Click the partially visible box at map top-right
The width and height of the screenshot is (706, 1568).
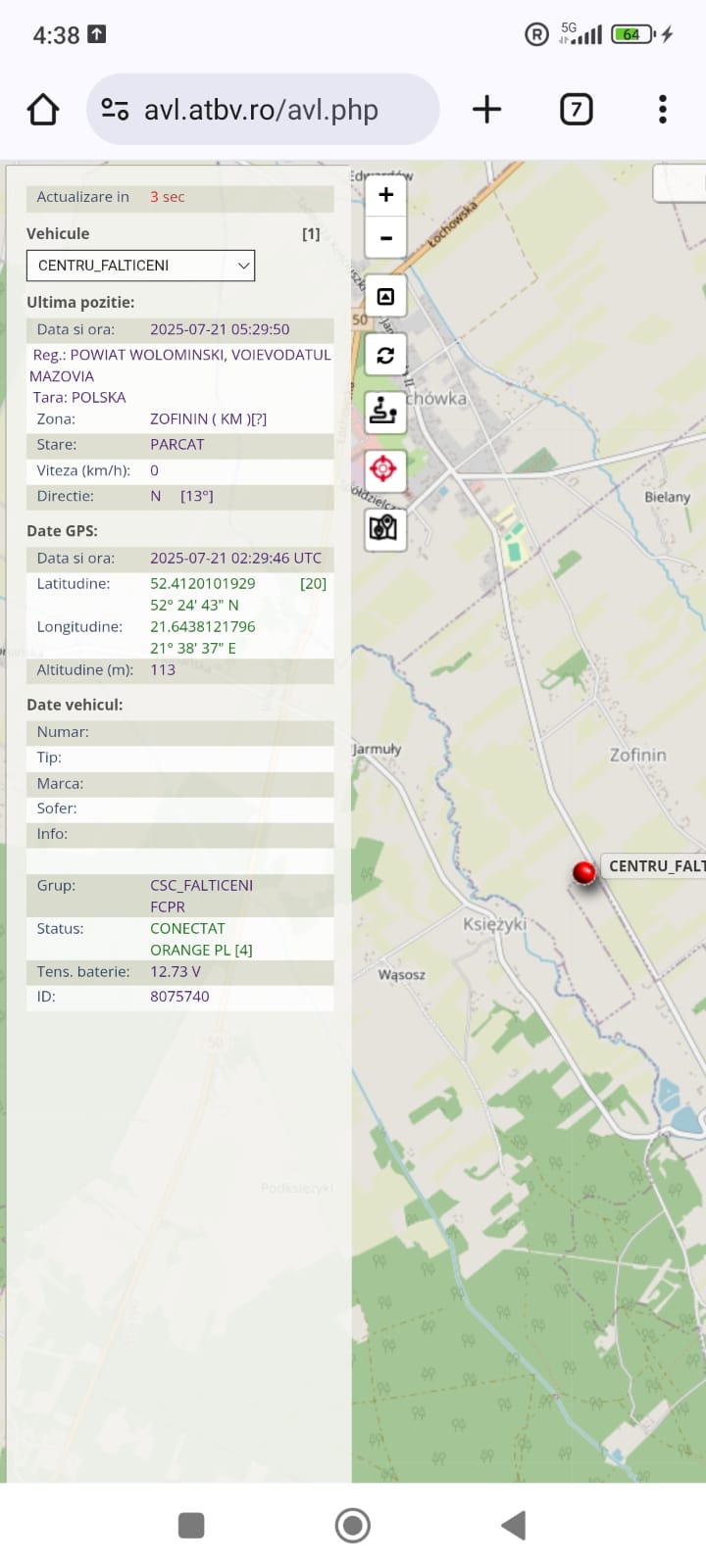coord(680,183)
